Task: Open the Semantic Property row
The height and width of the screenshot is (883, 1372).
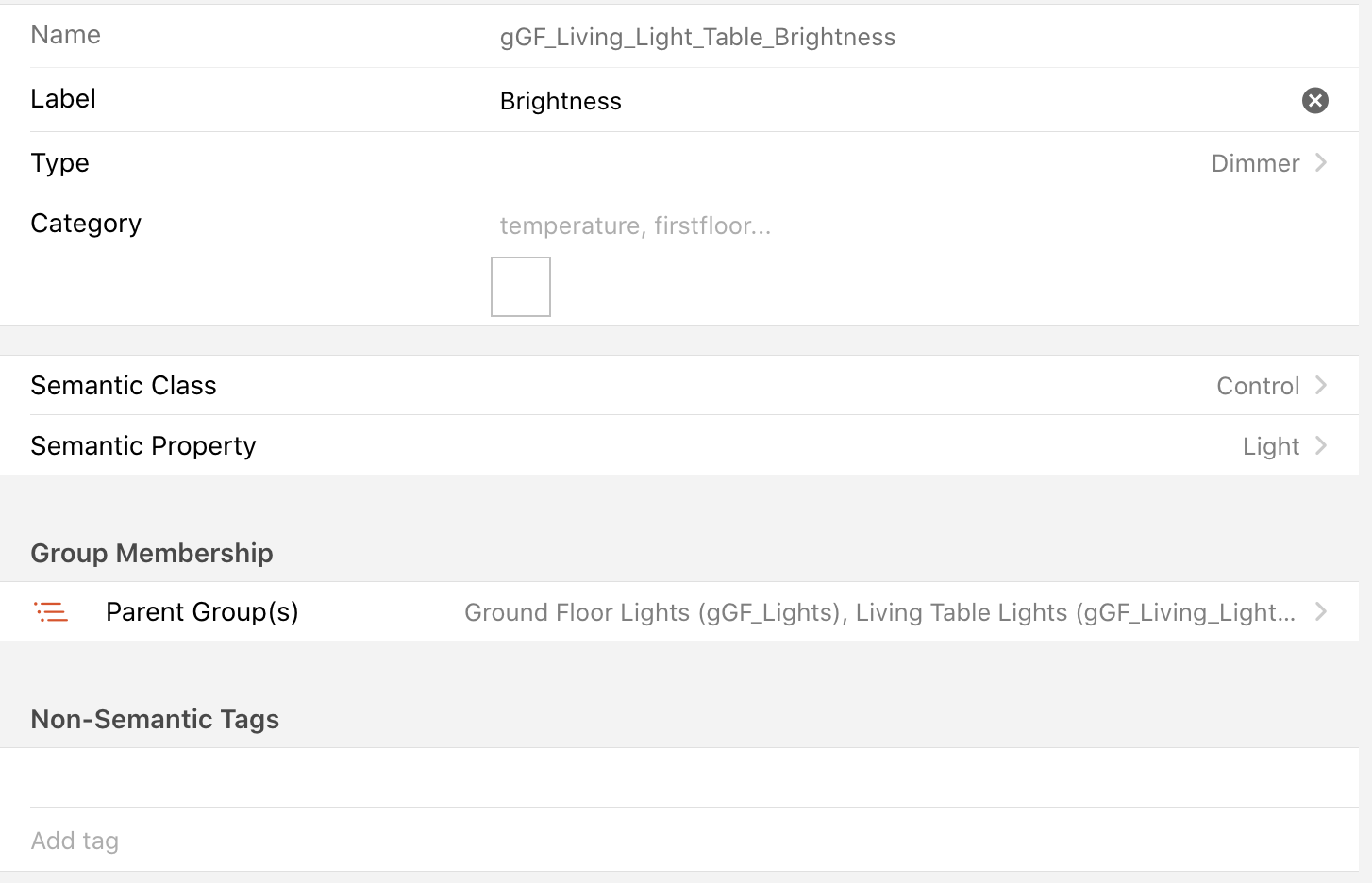Action: (x=679, y=445)
